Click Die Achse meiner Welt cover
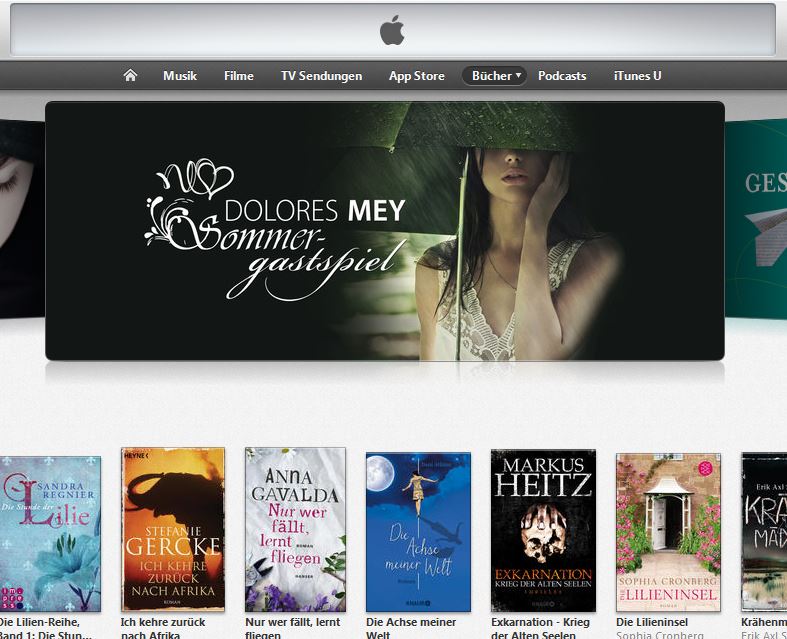 pos(418,531)
